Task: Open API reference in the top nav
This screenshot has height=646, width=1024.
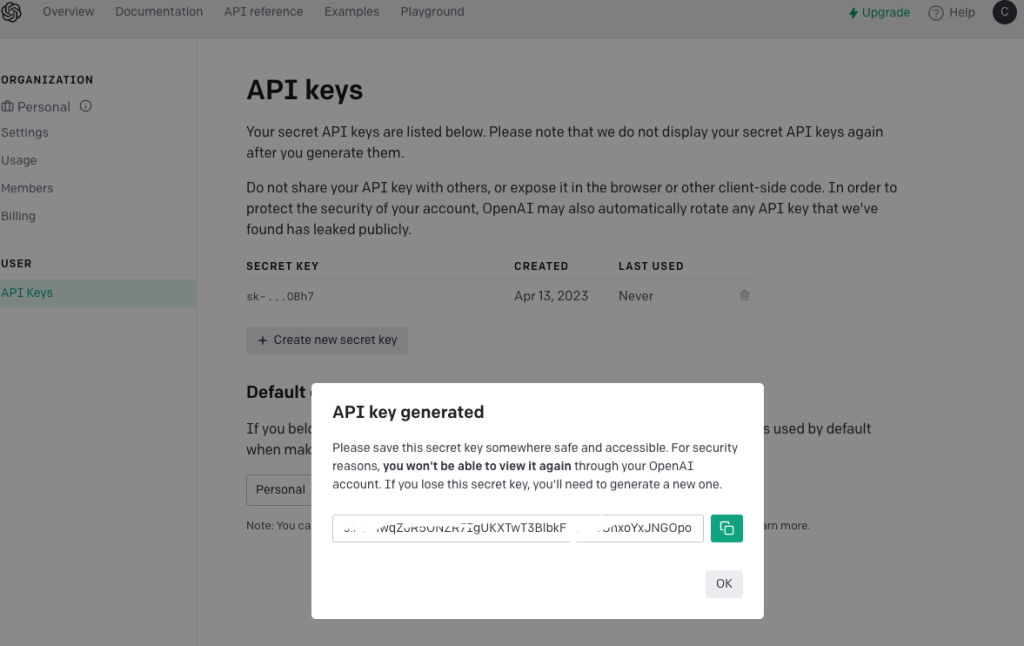Action: 263,12
